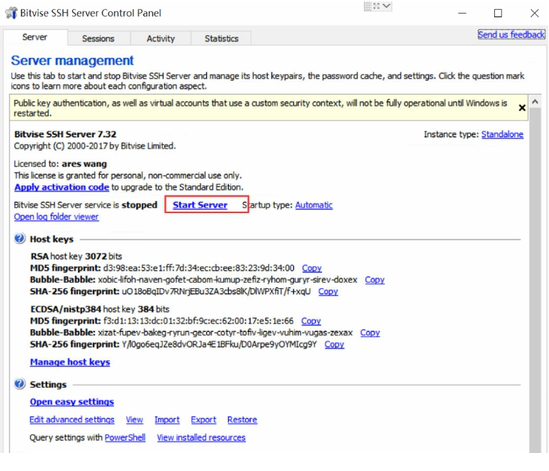Switch to the Server tab

tap(35, 37)
